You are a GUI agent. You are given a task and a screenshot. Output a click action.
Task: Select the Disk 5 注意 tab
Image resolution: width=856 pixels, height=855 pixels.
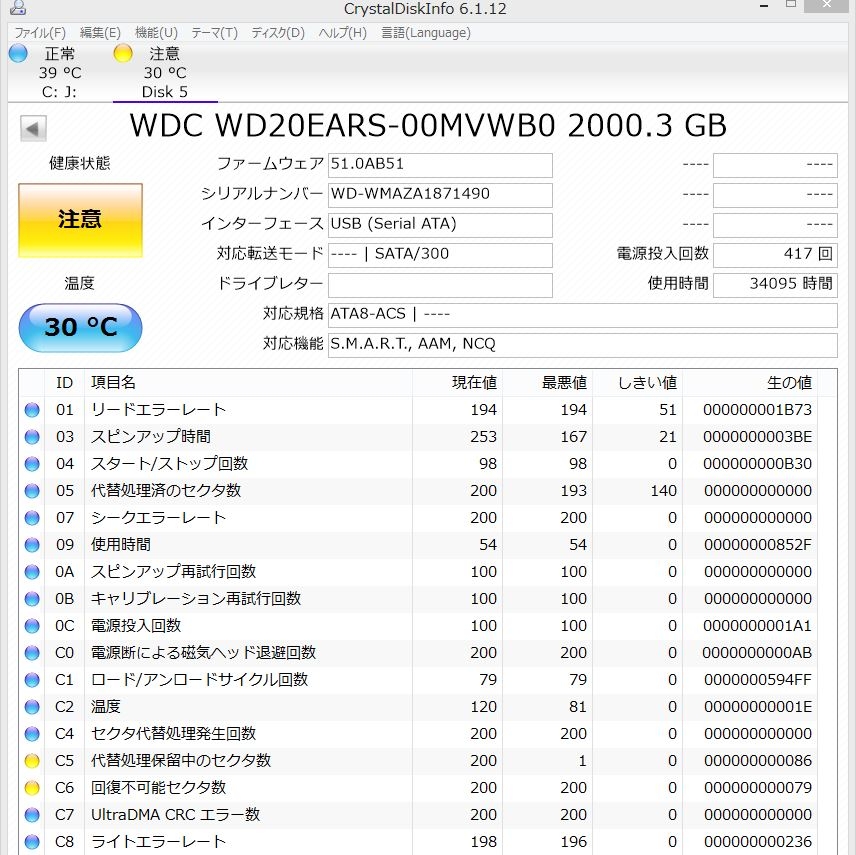(165, 72)
